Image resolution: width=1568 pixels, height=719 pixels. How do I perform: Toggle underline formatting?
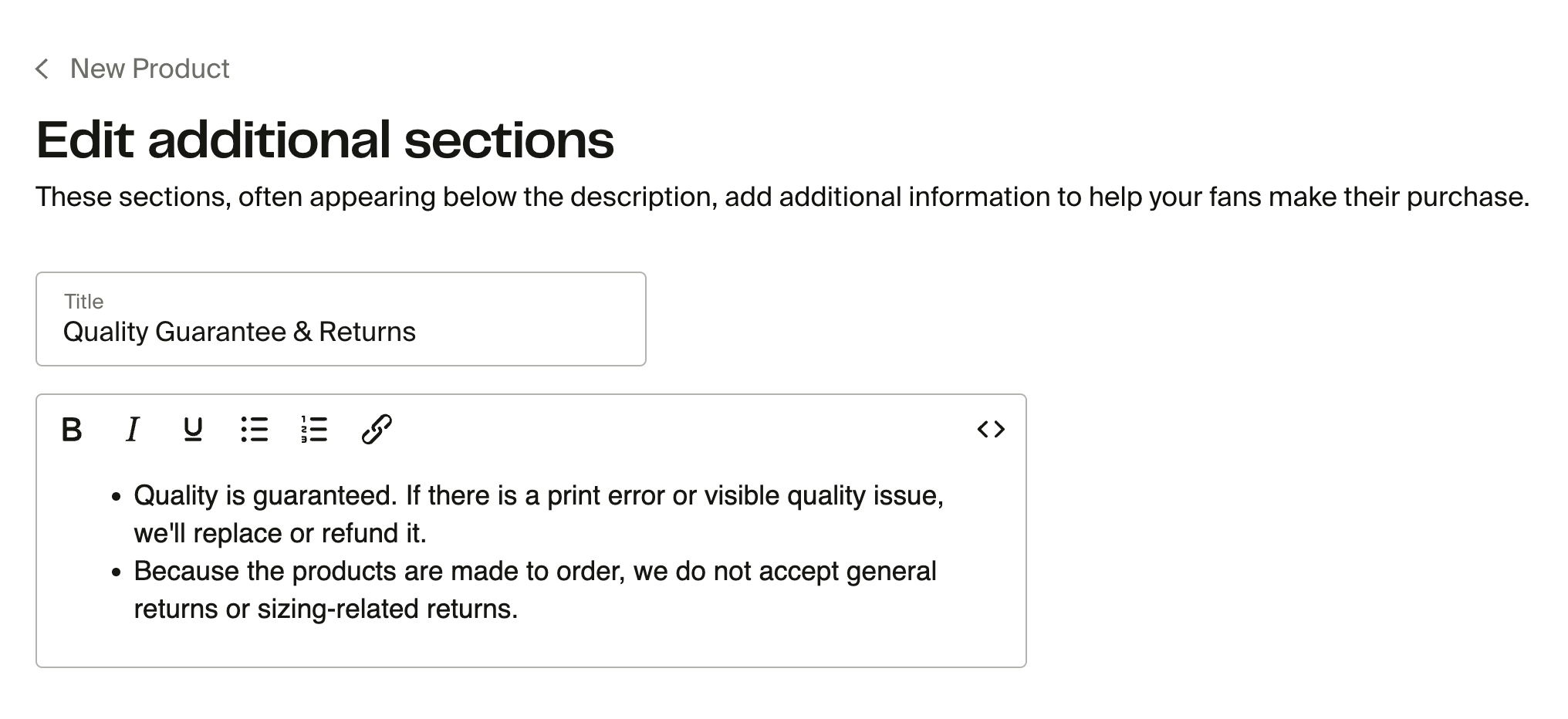click(193, 430)
